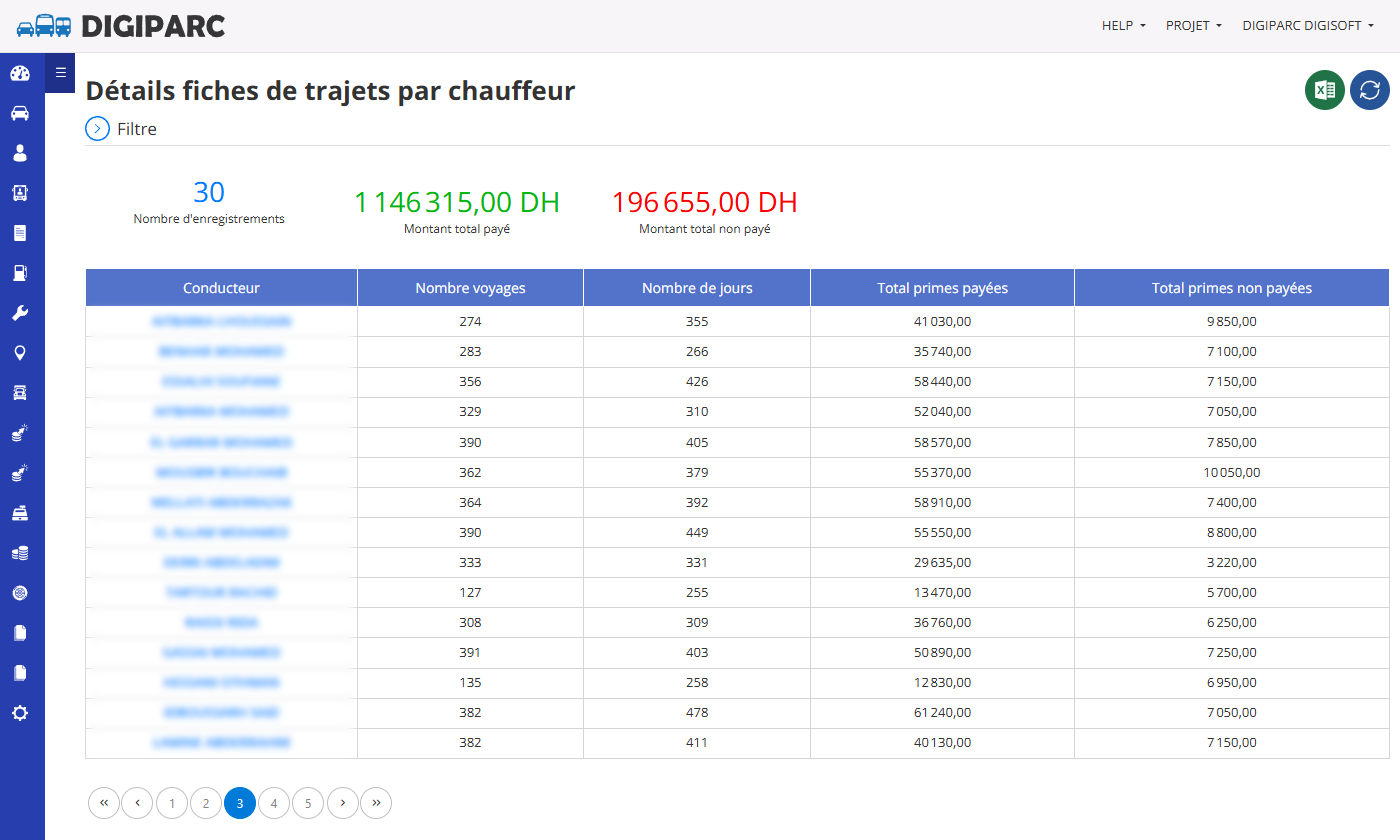The image size is (1400, 840).
Task: Sort by the Nombre voyages column header
Action: point(470,288)
